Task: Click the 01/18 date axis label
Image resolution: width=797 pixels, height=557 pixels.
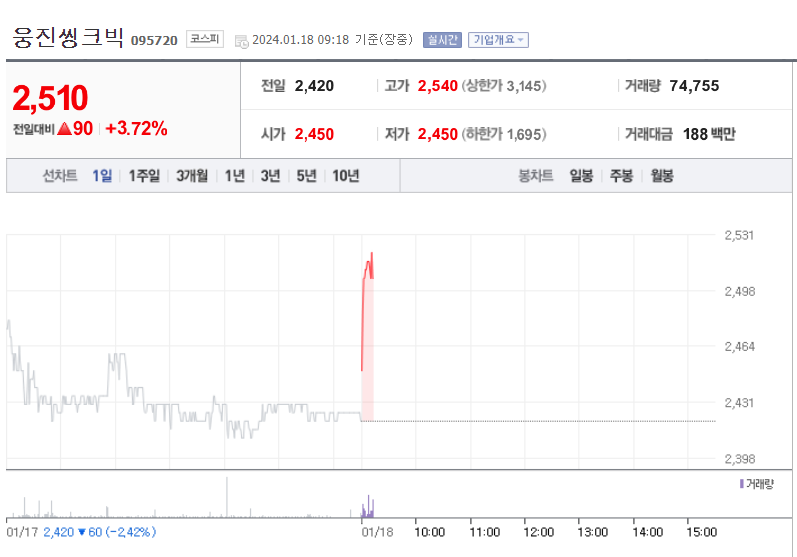Action: click(x=377, y=532)
